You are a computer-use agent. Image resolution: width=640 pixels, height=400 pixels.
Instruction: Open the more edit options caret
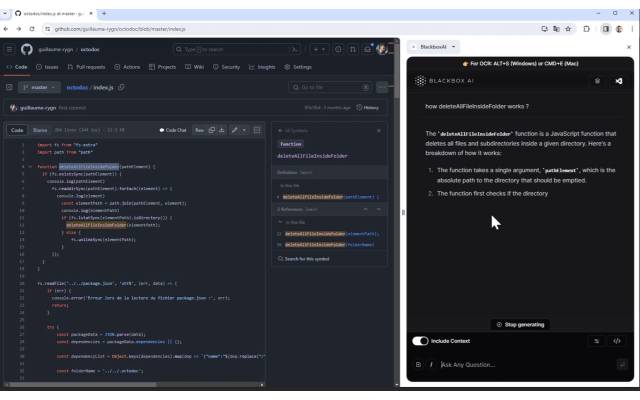pyautogui.click(x=244, y=130)
